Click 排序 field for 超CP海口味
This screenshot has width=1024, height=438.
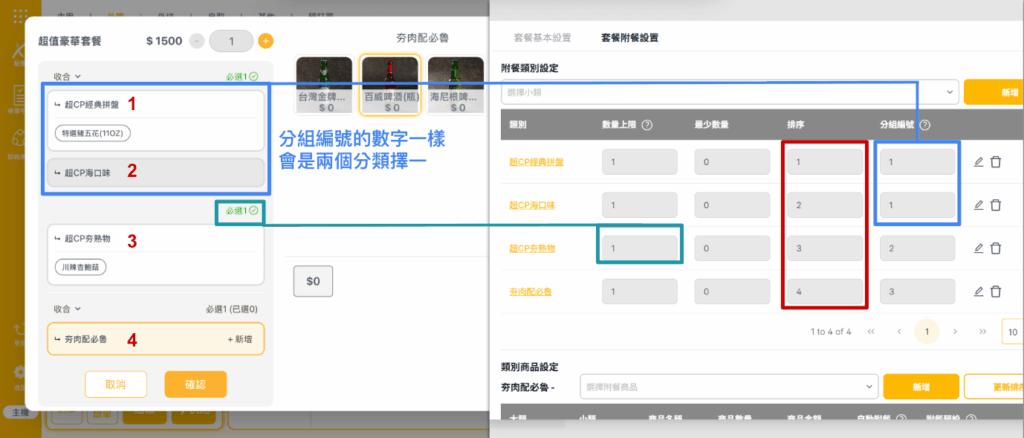[x=824, y=205]
